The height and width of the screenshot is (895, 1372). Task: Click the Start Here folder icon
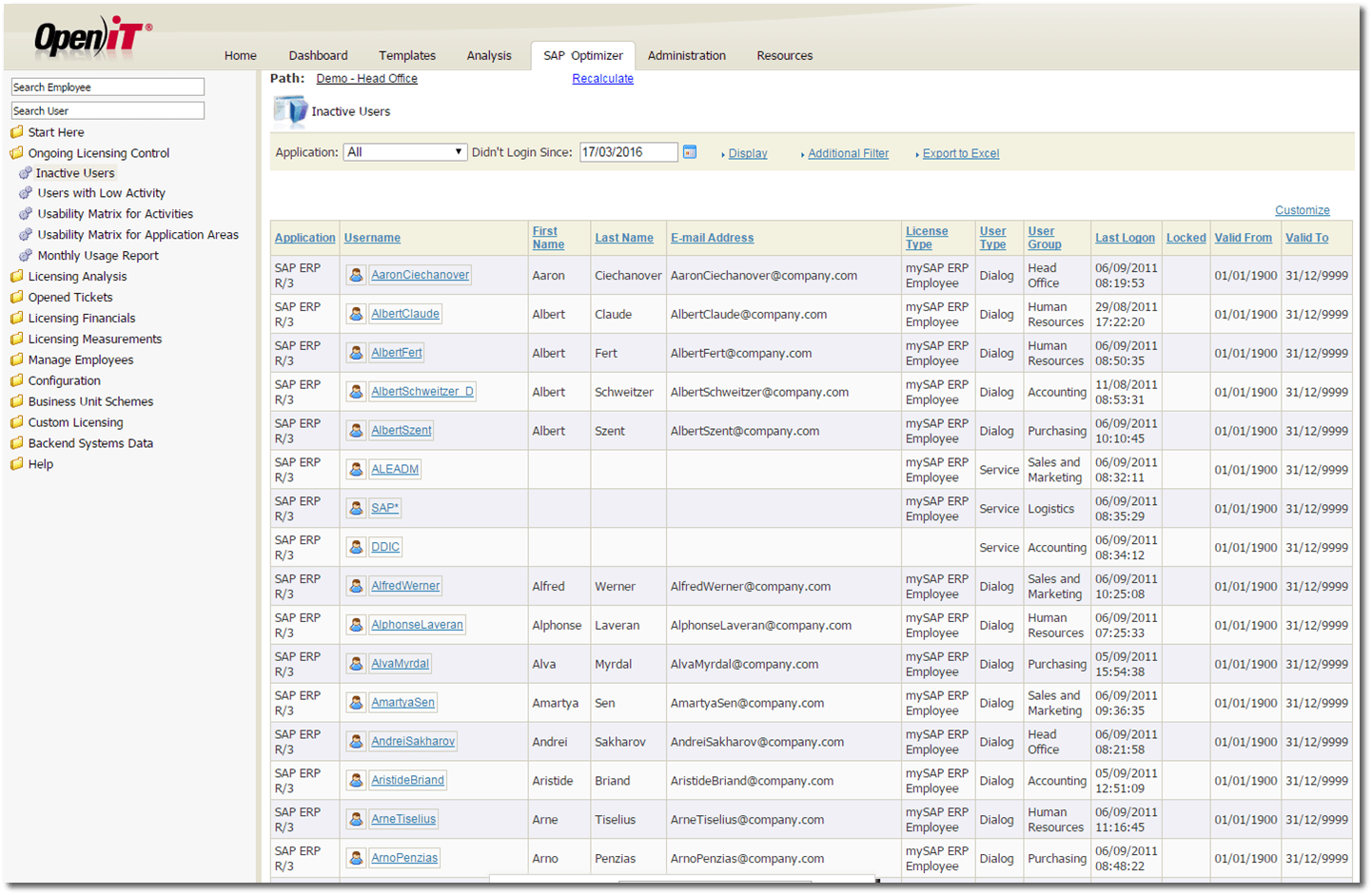[16, 132]
